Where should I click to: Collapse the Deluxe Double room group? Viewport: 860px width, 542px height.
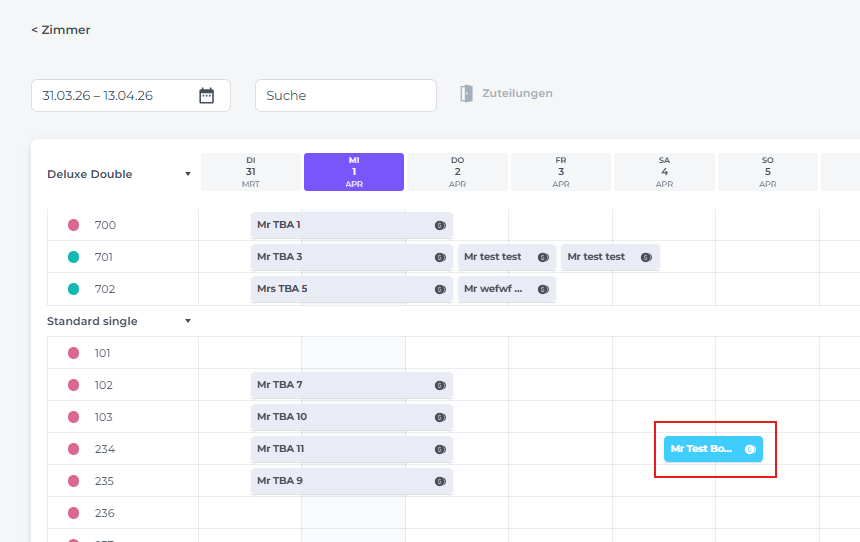click(x=187, y=174)
